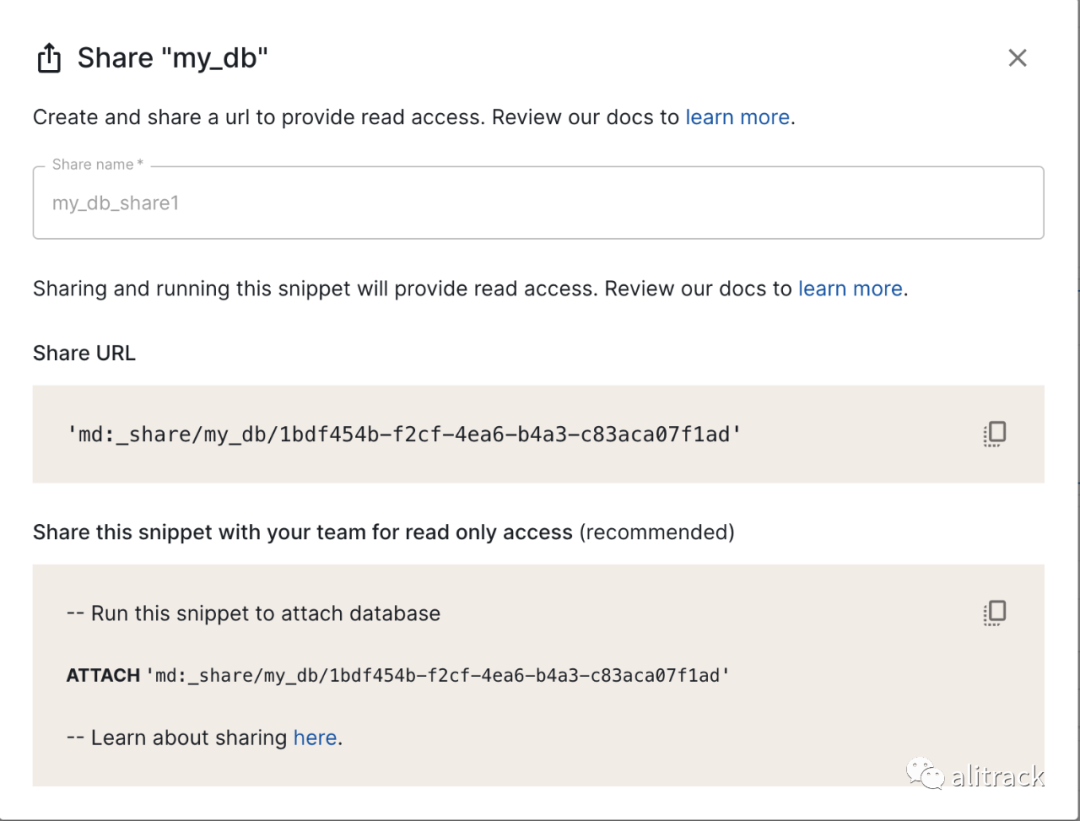Copy the ATTACH snippet with its copy icon
1080x821 pixels.
tap(994, 613)
